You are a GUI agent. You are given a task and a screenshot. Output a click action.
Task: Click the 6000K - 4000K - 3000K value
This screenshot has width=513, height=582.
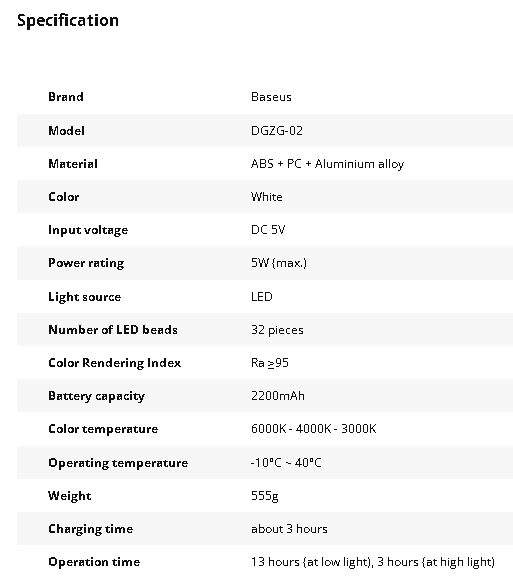click(x=314, y=429)
